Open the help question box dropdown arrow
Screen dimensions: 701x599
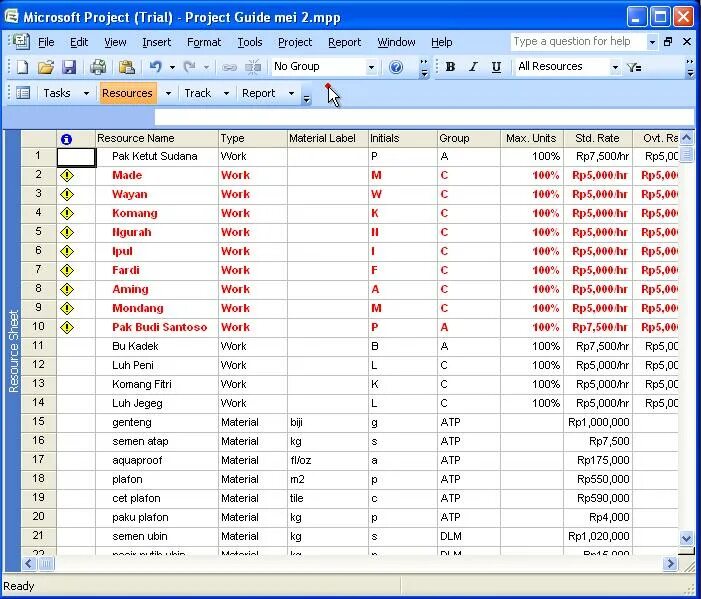pos(652,42)
